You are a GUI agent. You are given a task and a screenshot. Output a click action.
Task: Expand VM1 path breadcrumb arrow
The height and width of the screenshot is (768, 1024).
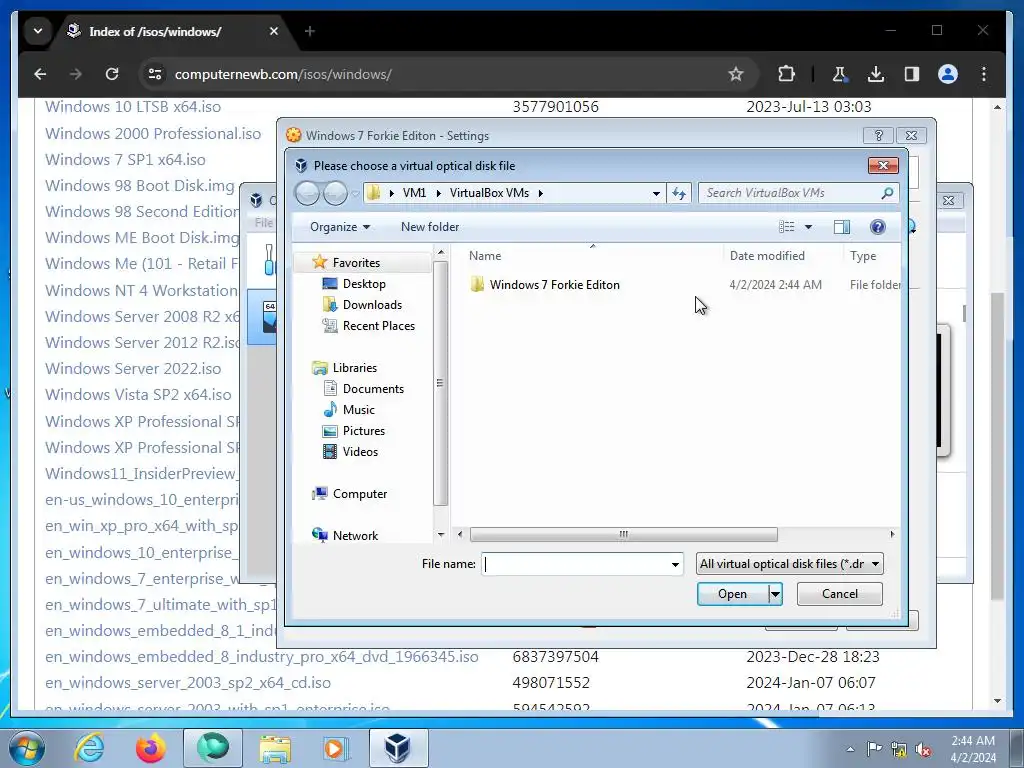[x=438, y=193]
